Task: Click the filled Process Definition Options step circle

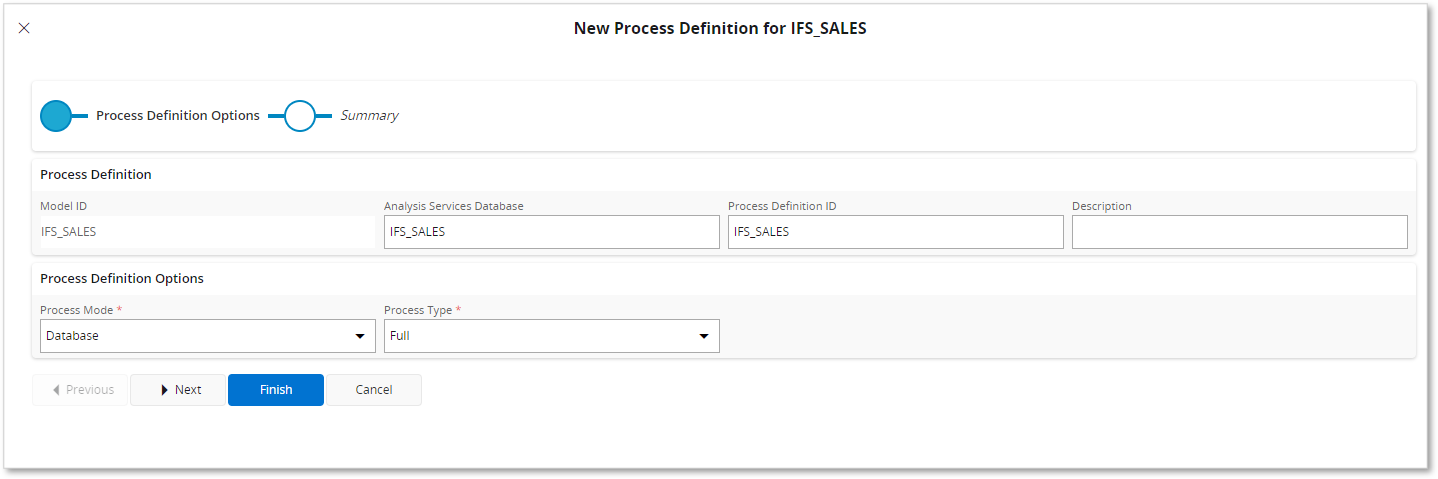Action: pos(56,116)
